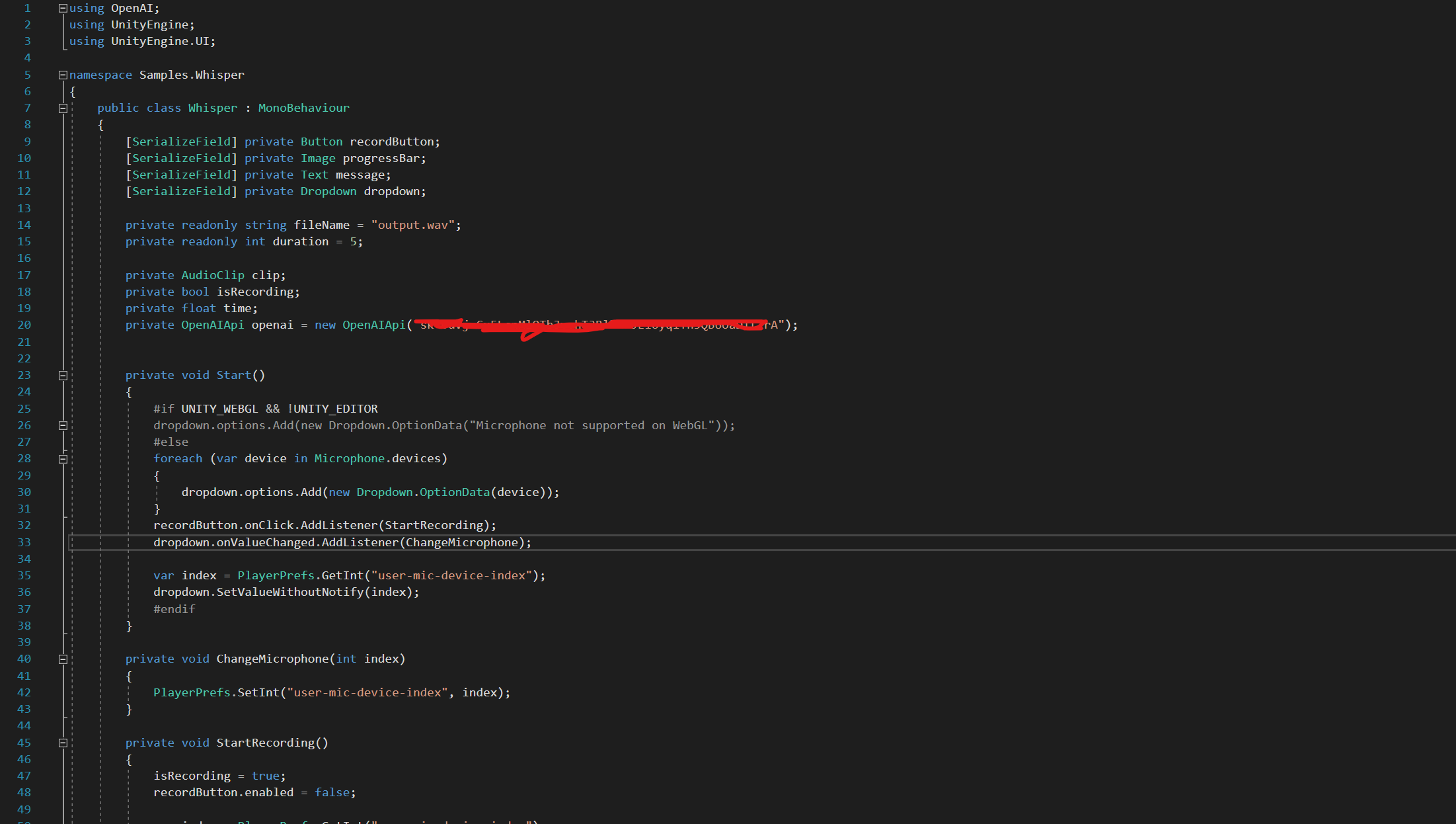This screenshot has width=1456, height=824.
Task: Collapse the Start() method fold toggle
Action: click(x=63, y=376)
